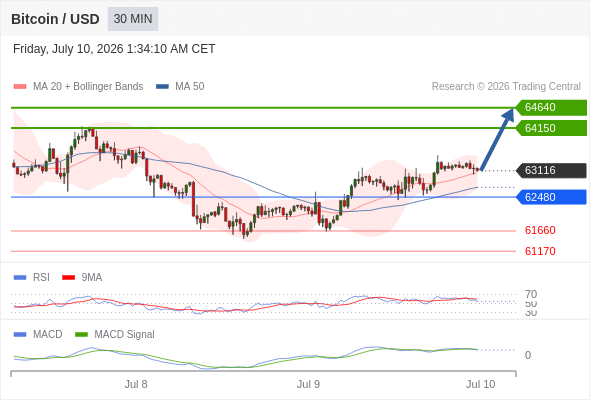Click the Jul 10 date axis label
This screenshot has width=590, height=400.
click(481, 385)
